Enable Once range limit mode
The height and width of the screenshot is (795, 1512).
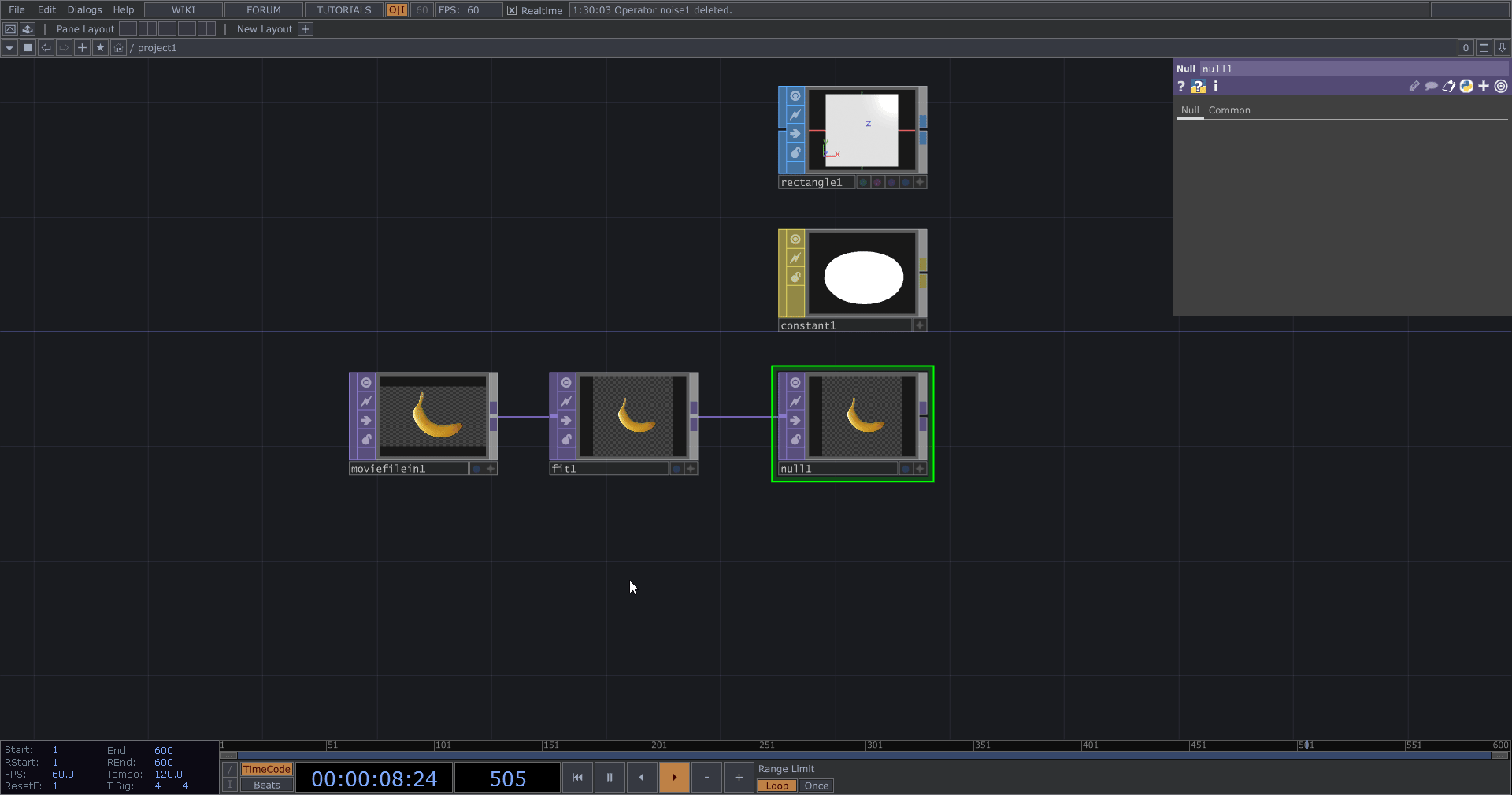click(x=816, y=786)
